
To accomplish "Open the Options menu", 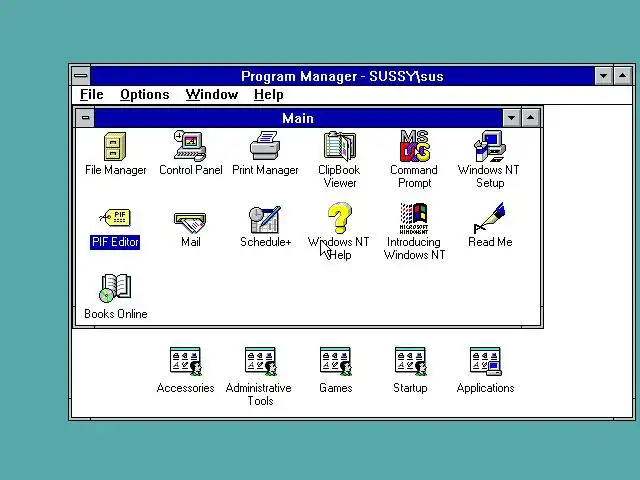I will (x=144, y=95).
